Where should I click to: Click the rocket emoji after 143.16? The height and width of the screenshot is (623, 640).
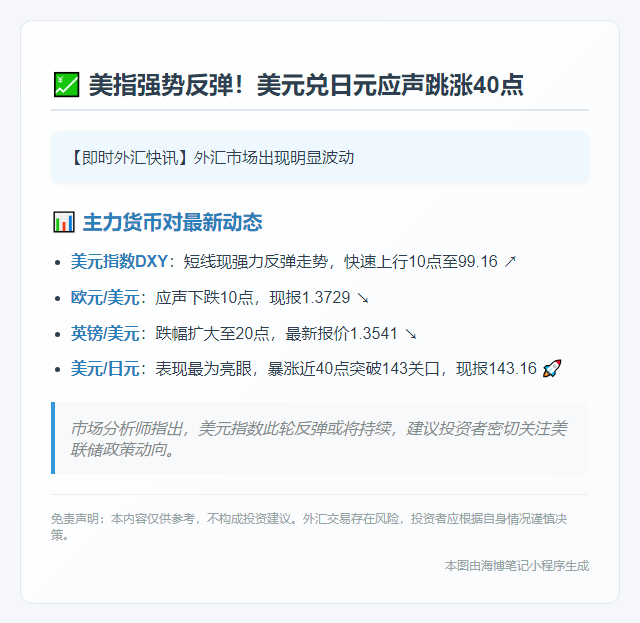(551, 369)
